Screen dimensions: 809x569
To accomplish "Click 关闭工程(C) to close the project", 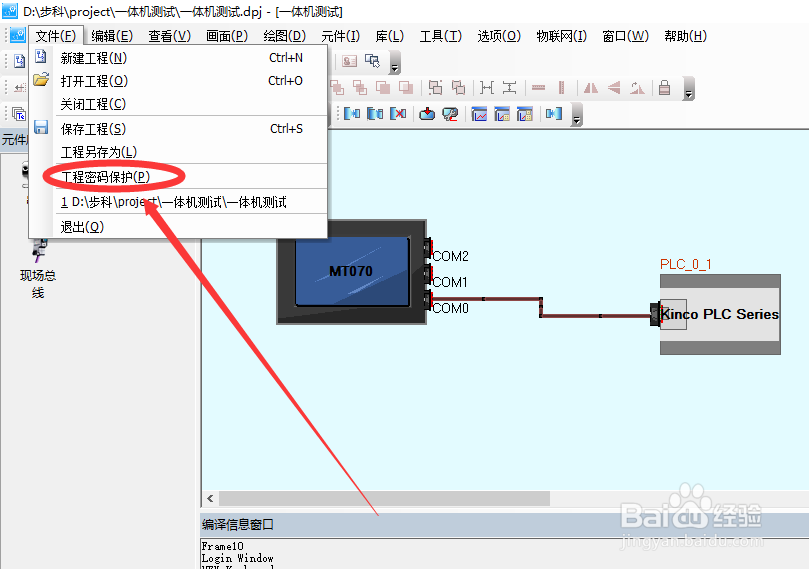I will click(178, 104).
